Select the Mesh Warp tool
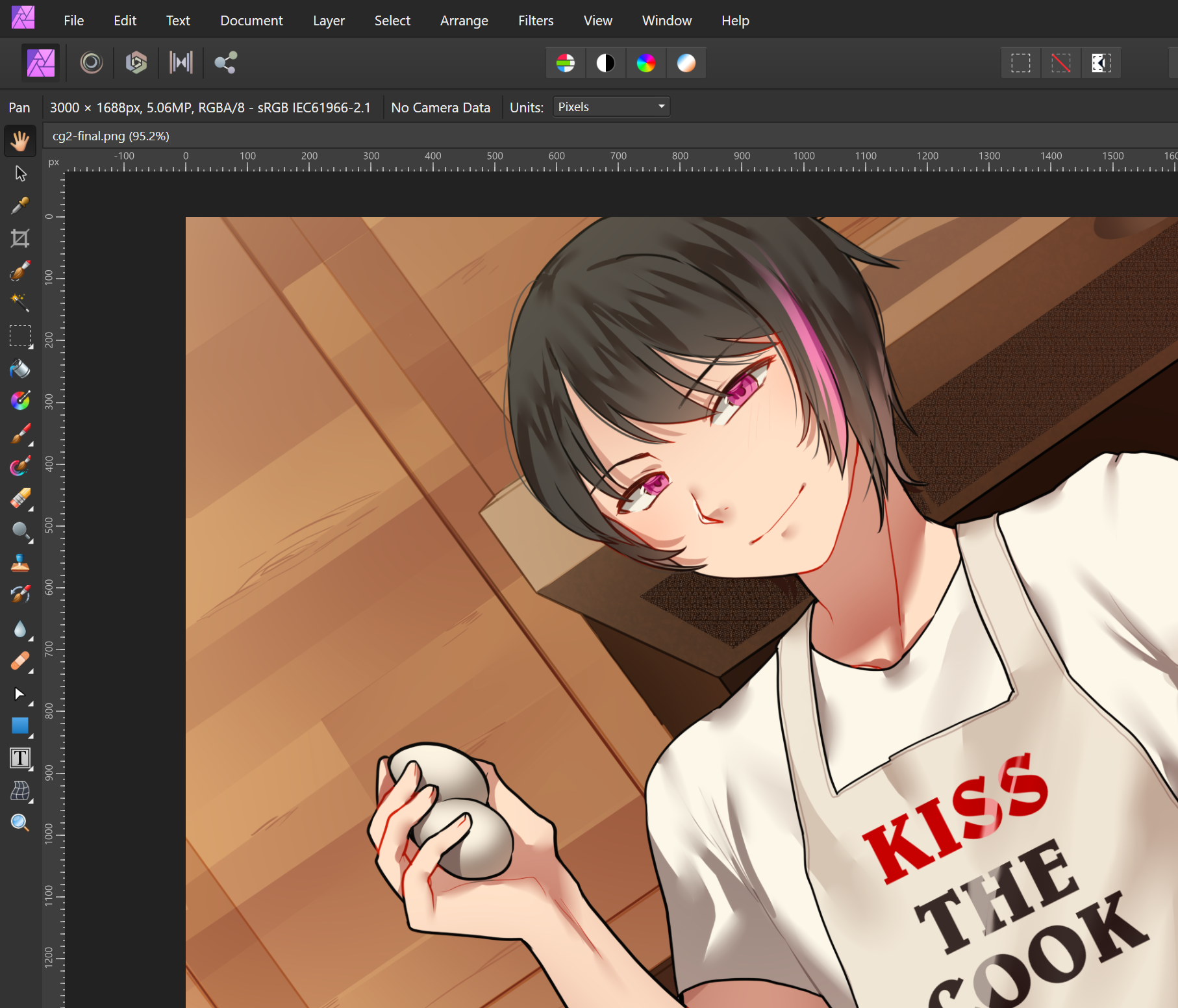Viewport: 1178px width, 1008px height. 20,790
